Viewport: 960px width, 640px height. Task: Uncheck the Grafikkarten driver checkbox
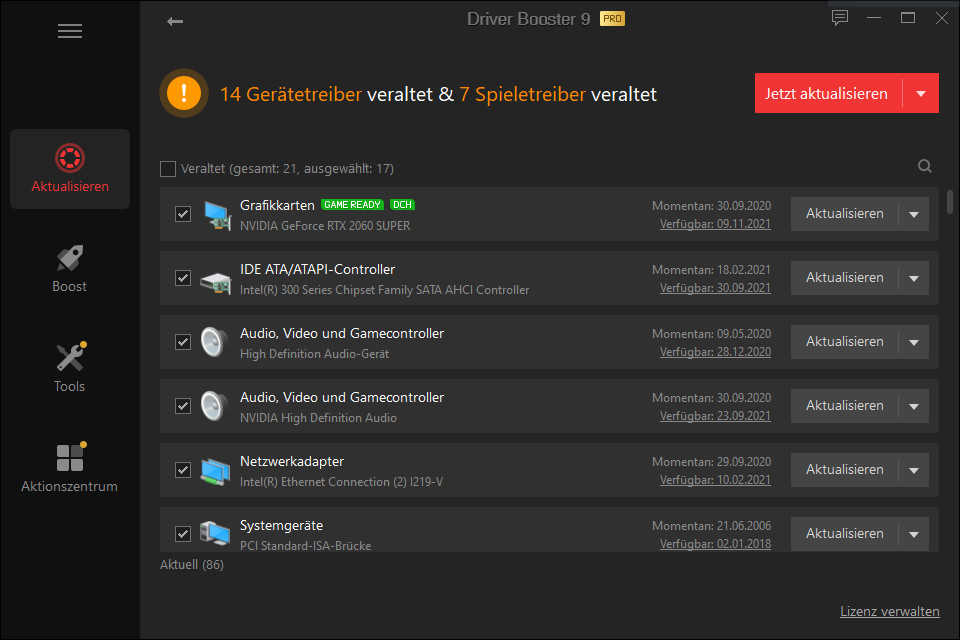click(182, 214)
